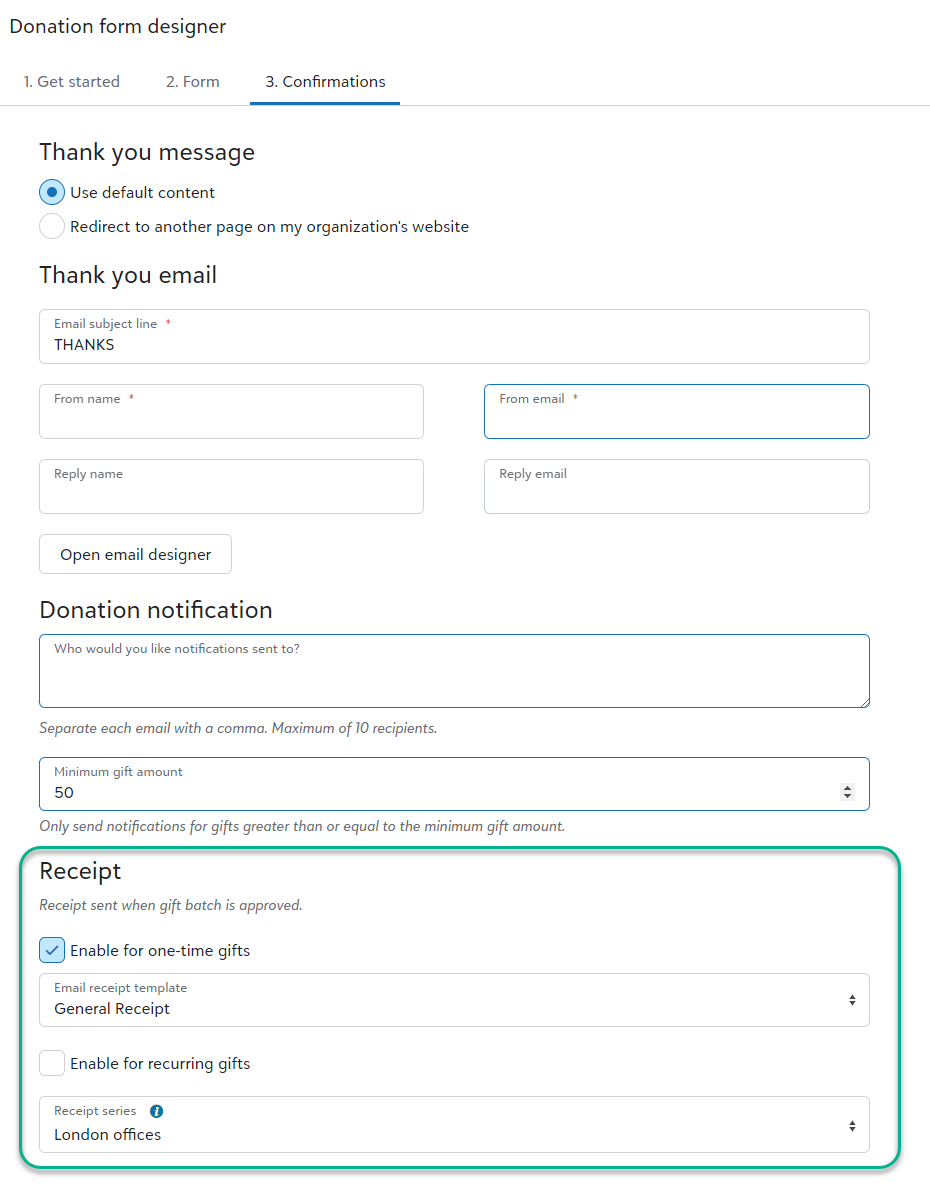Choose Redirect to another page option
The height and width of the screenshot is (1195, 930).
click(x=51, y=226)
